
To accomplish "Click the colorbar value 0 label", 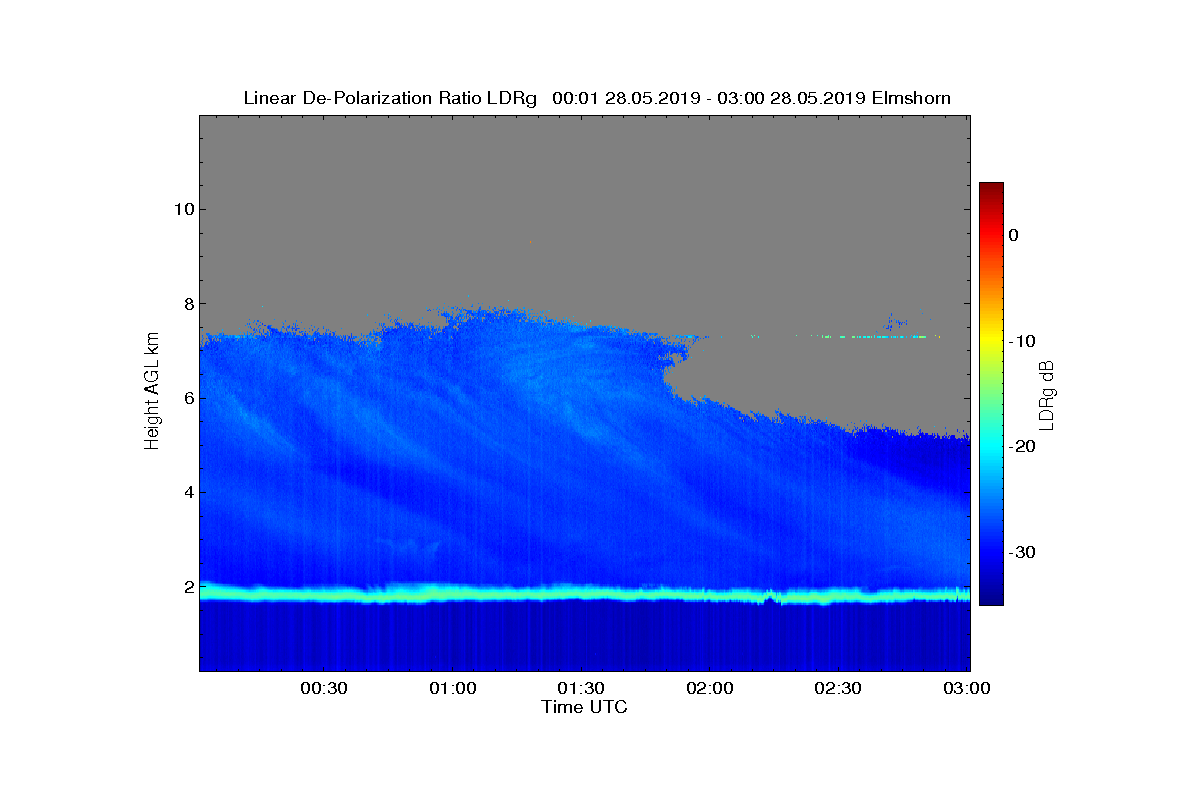I will pos(1013,235).
